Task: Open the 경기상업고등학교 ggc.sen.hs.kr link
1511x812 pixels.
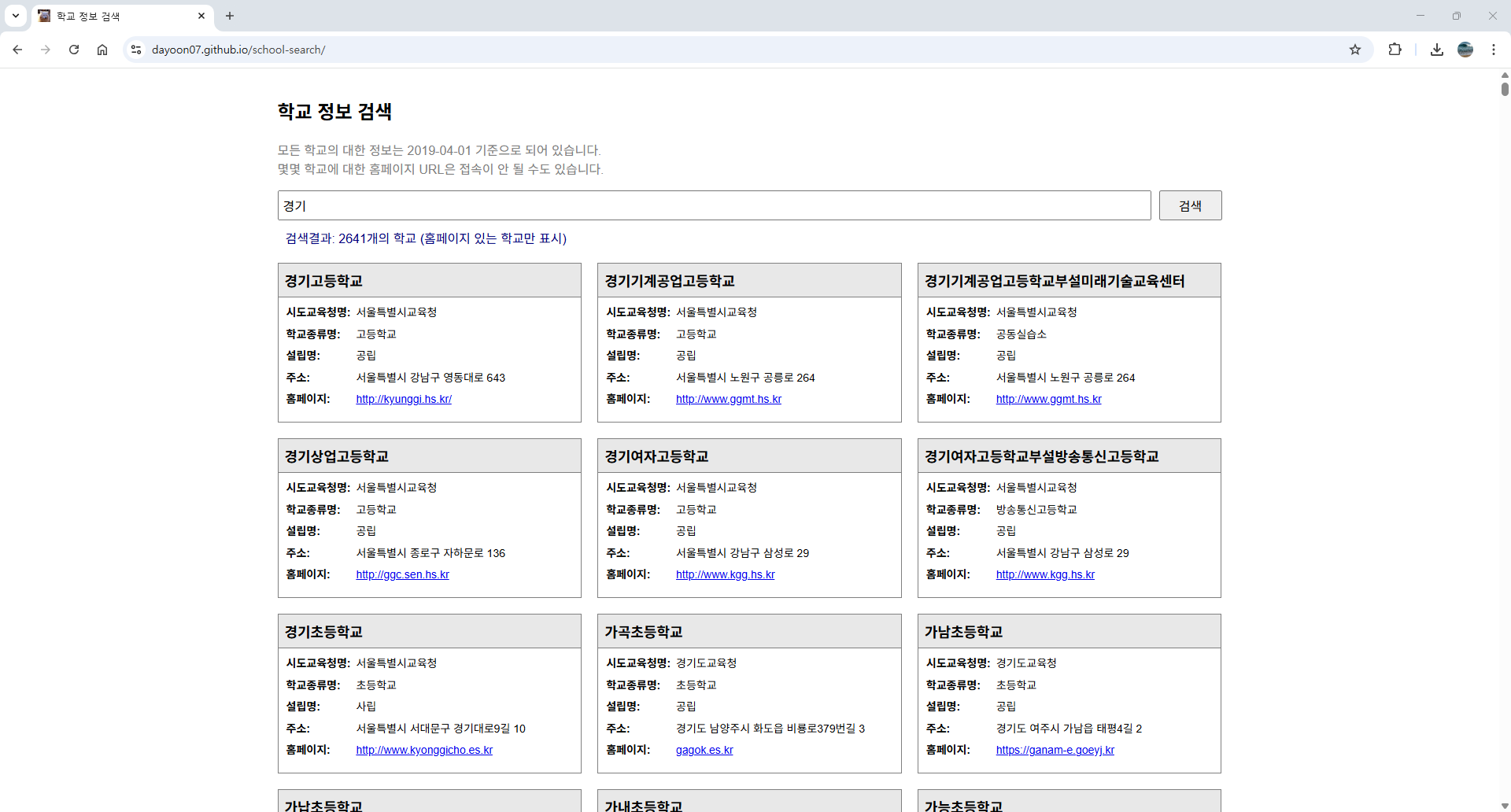Action: tap(402, 574)
